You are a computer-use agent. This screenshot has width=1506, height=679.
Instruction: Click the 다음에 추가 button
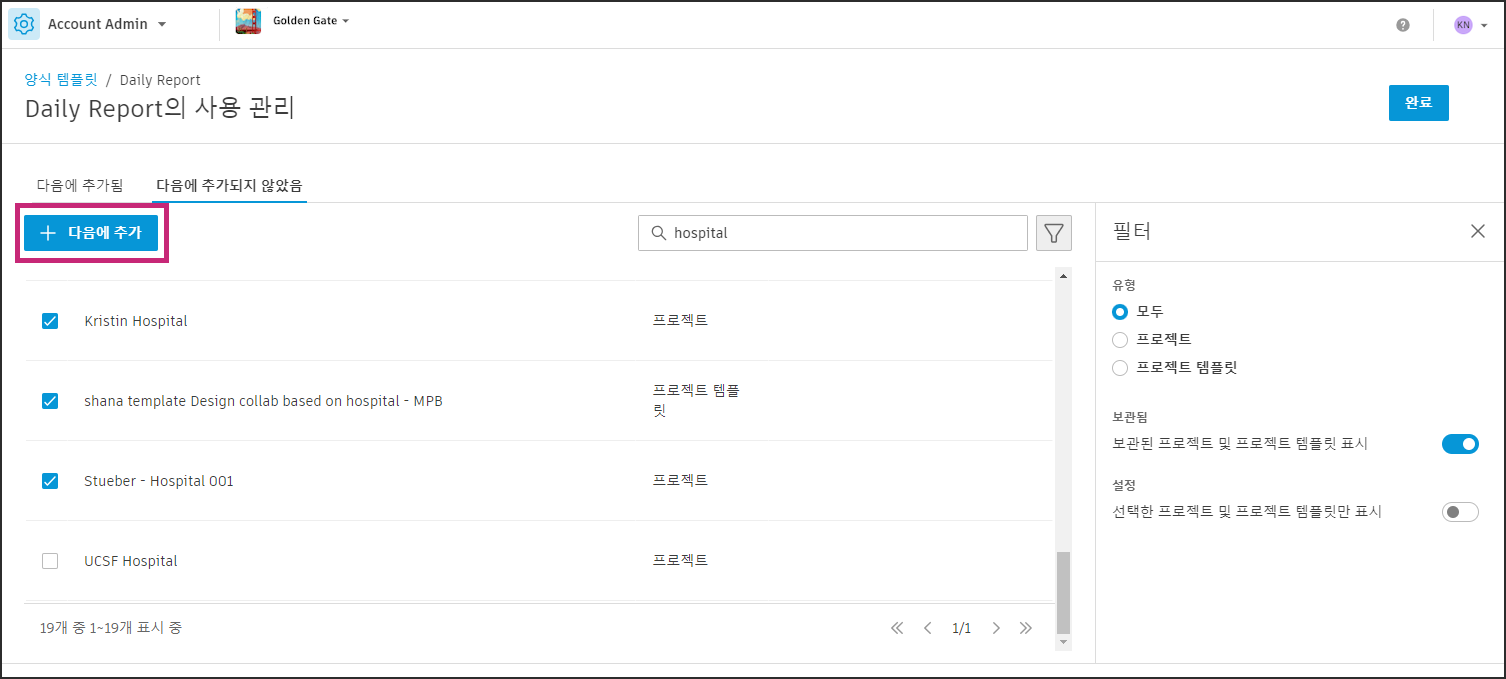[x=91, y=232]
